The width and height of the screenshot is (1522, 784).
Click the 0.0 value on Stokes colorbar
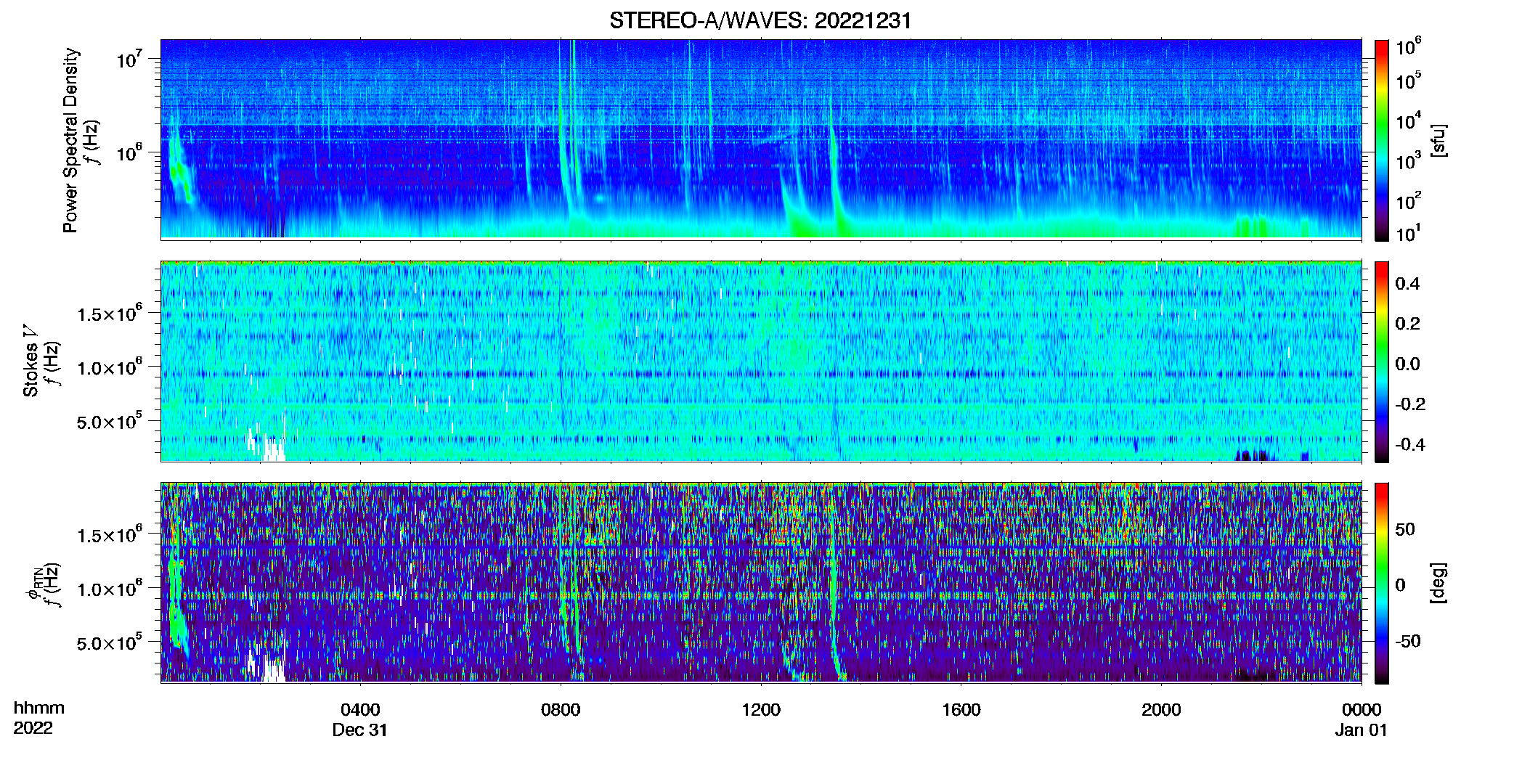click(1407, 364)
